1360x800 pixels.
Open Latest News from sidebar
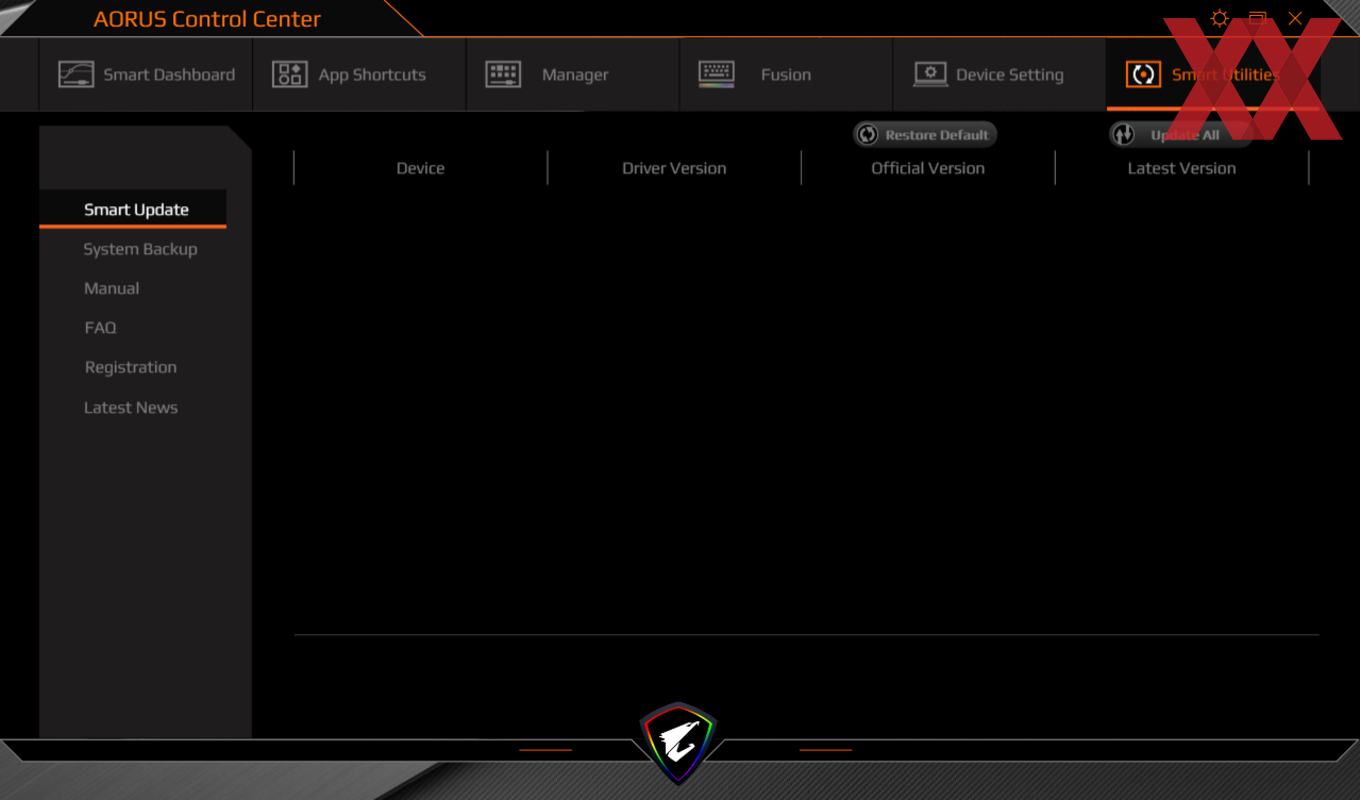(x=131, y=407)
